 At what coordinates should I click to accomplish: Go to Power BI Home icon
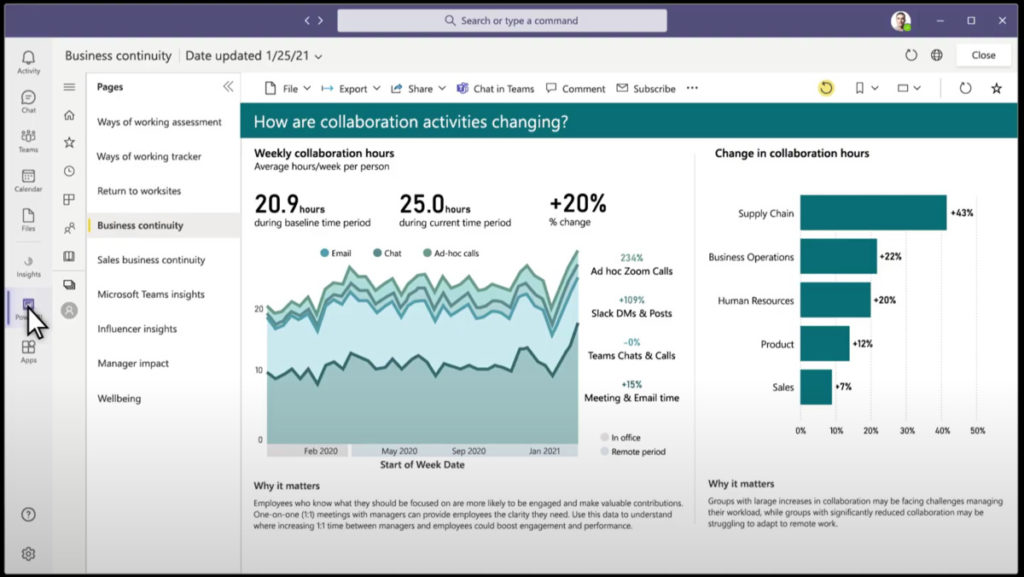69,115
